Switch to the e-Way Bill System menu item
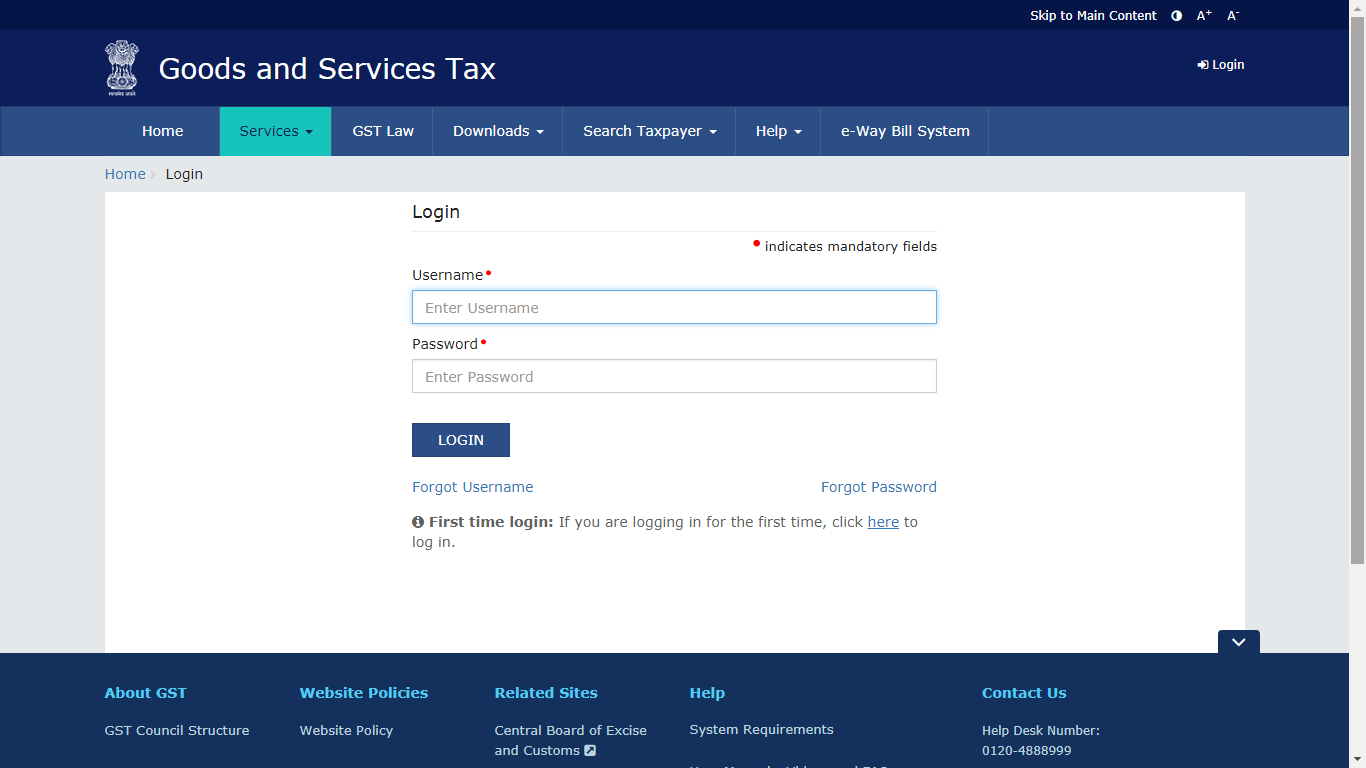The height and width of the screenshot is (768, 1366). point(903,131)
